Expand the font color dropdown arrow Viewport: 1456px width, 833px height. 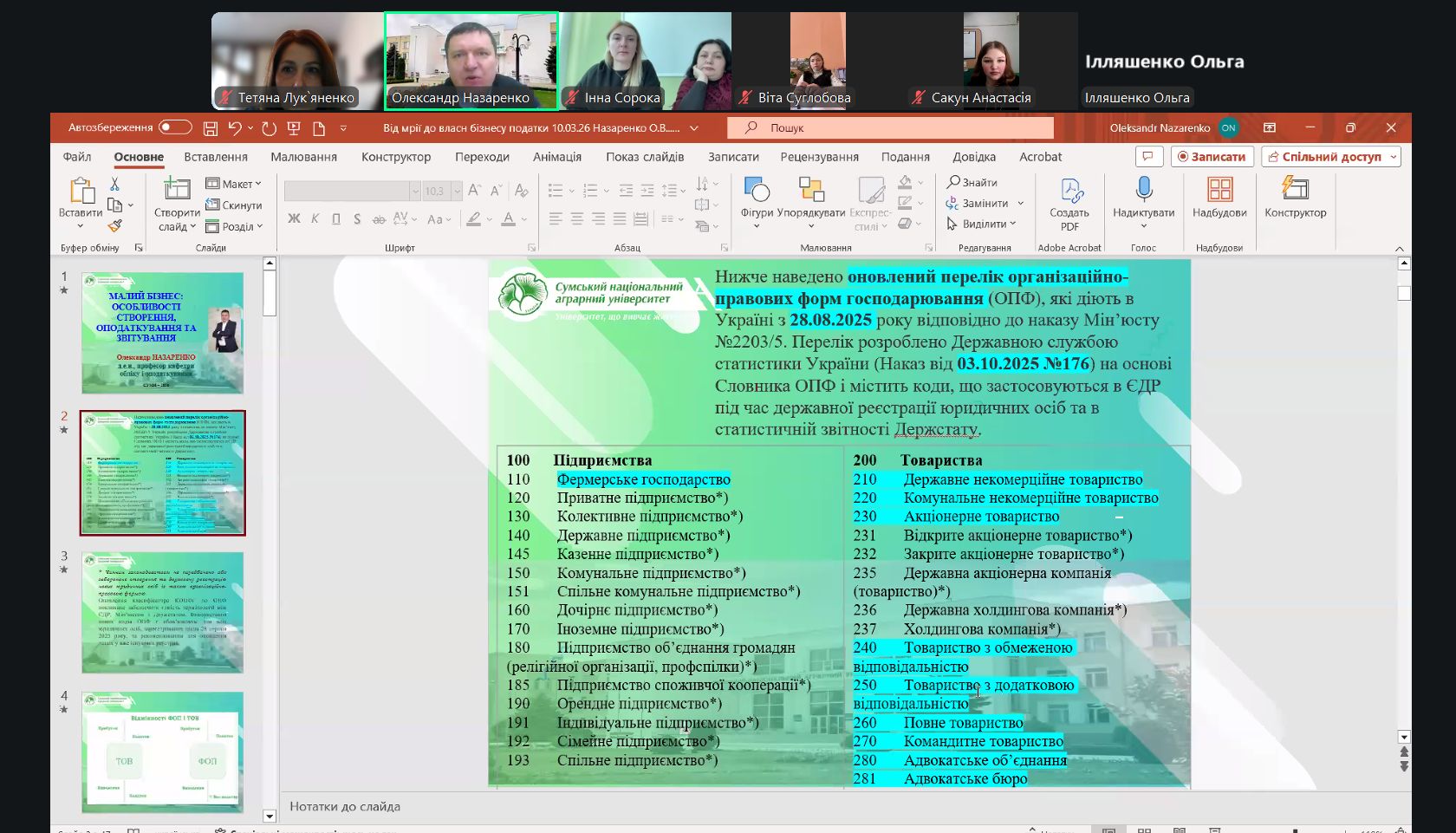pyautogui.click(x=523, y=220)
